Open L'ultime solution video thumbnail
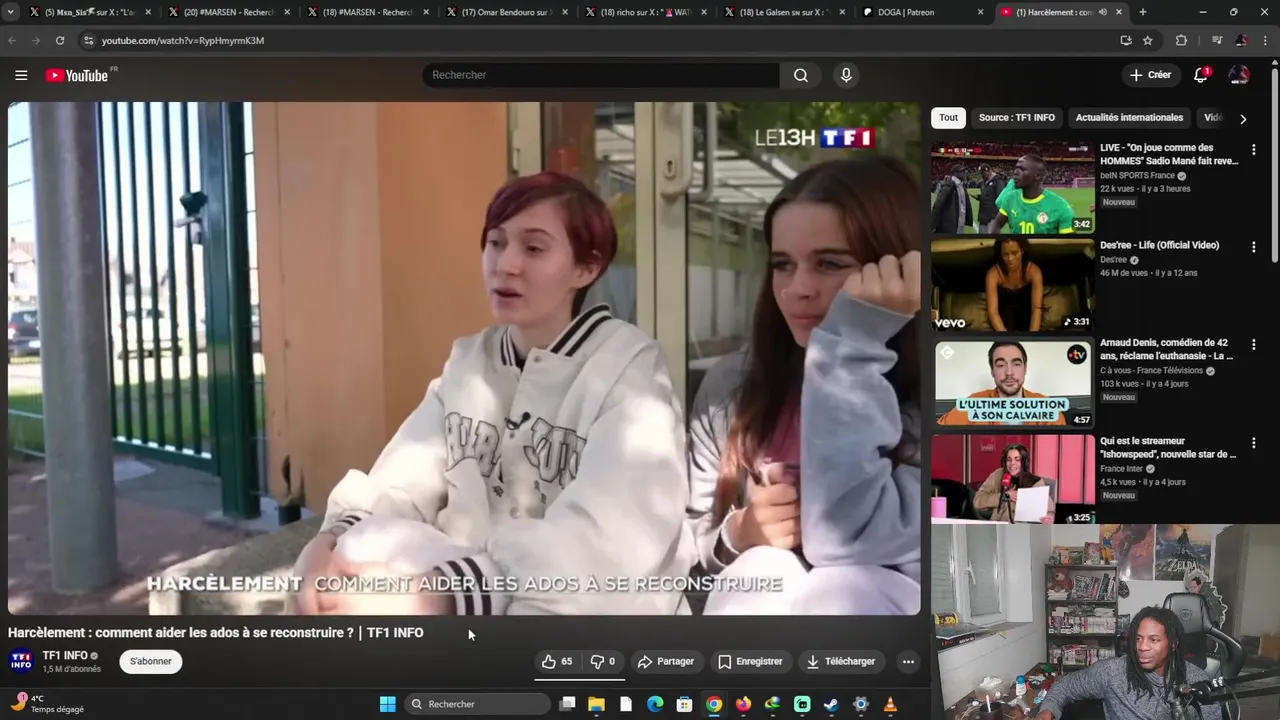Viewport: 1280px width, 720px height. 1012,383
